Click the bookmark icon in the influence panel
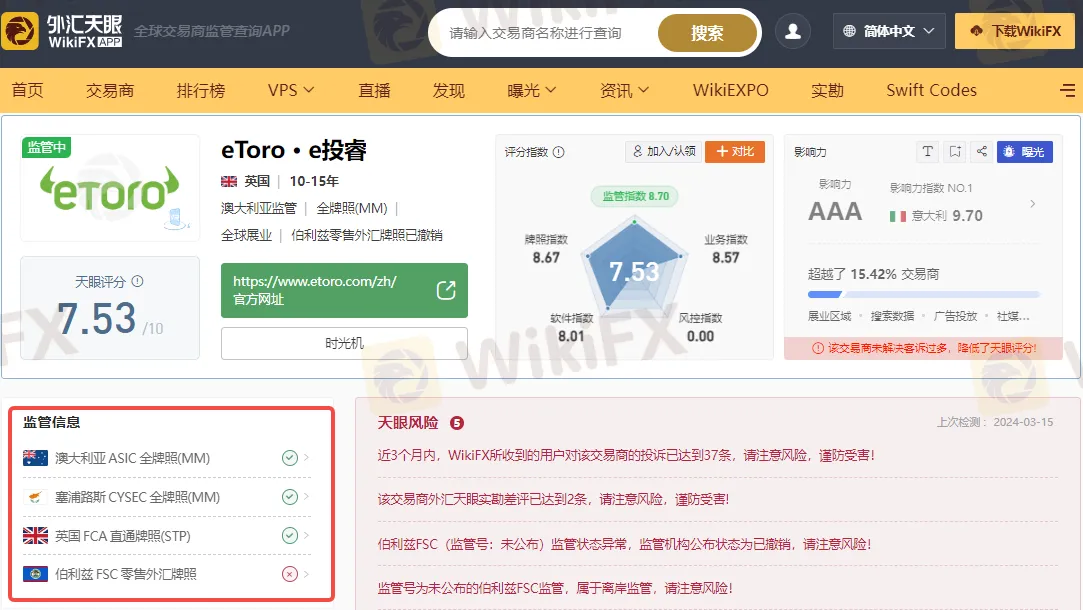Screen dimensions: 1083x610 tap(955, 152)
